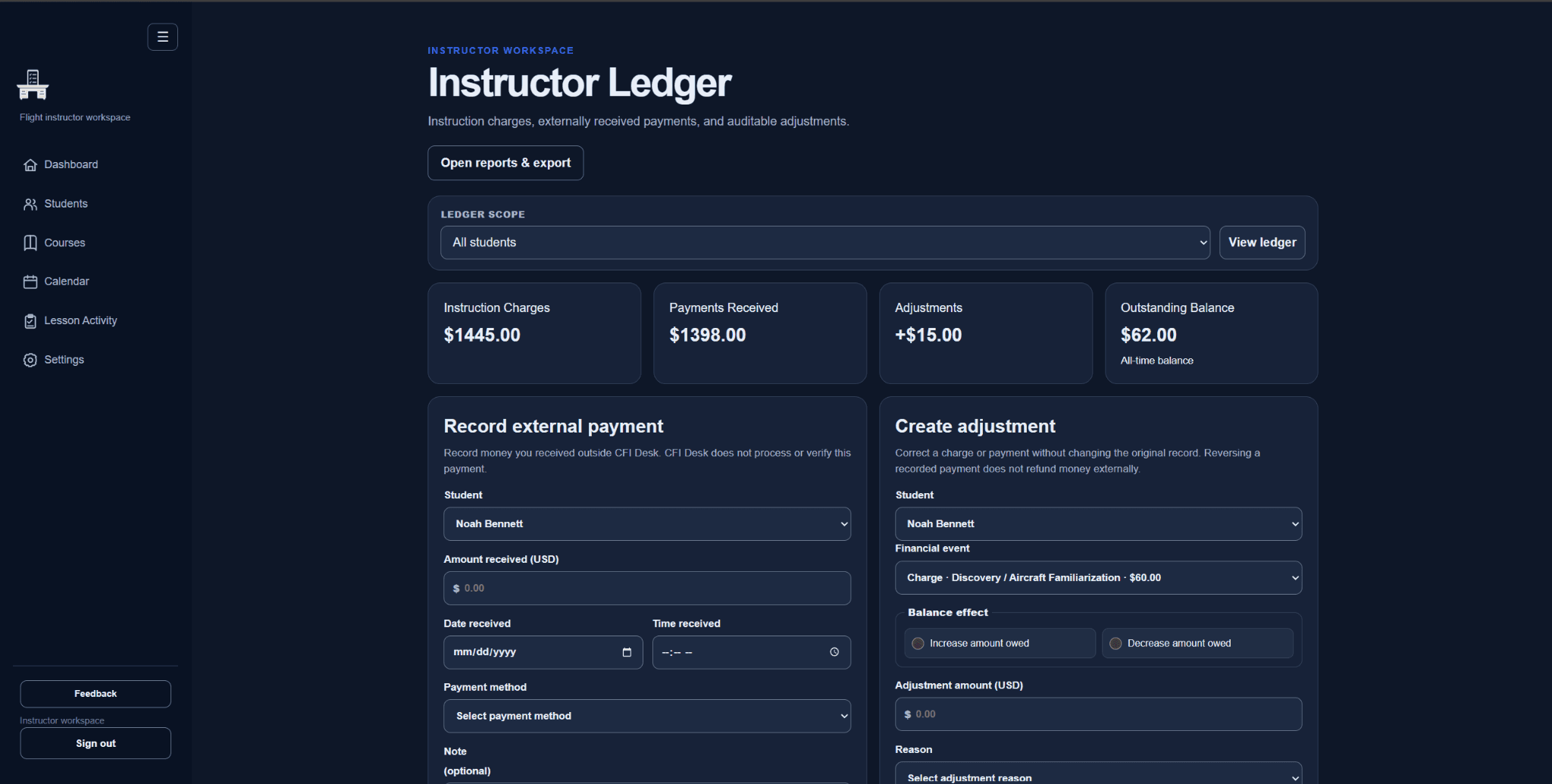Click the View ledger button
This screenshot has width=1552, height=784.
(x=1263, y=242)
